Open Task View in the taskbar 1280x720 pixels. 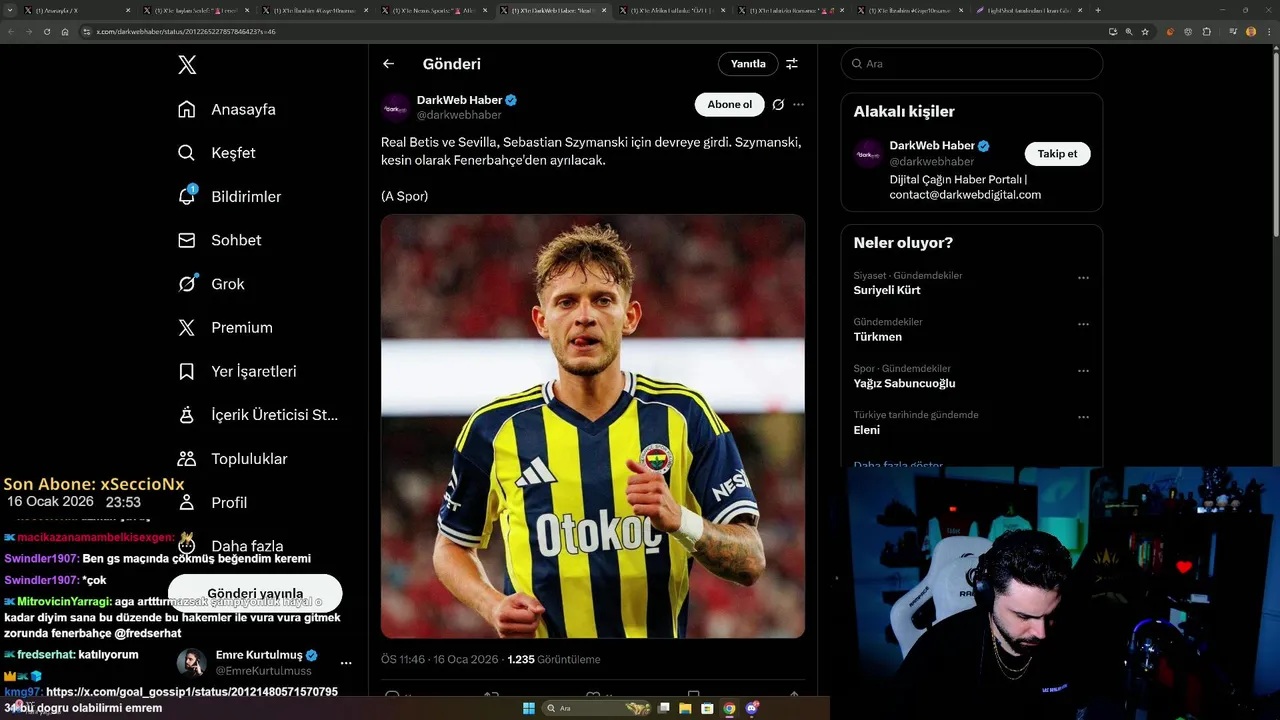[x=663, y=708]
